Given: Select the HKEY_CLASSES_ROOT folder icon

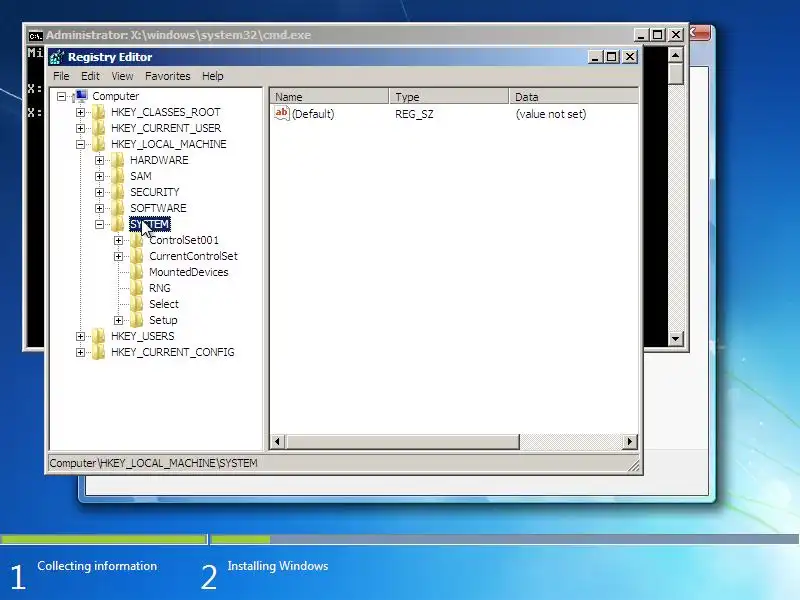Looking at the screenshot, I should tap(98, 112).
